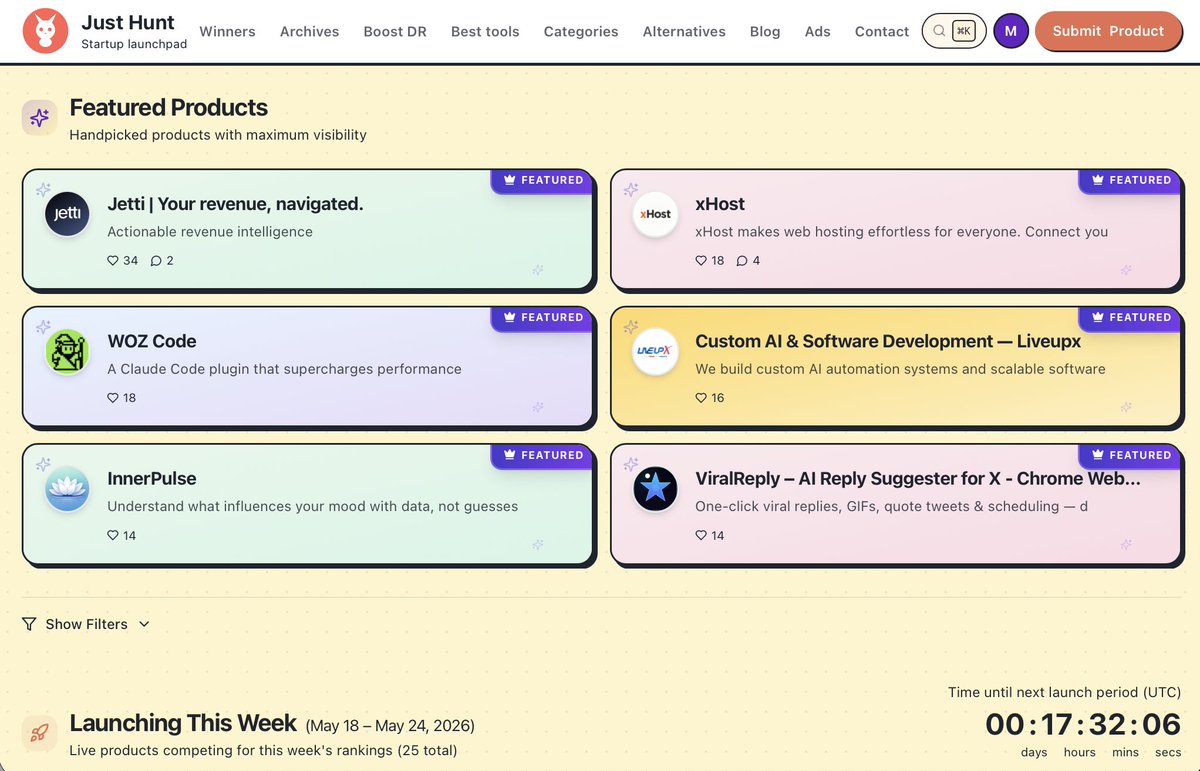
Task: Click "xHost makes web hosting effortless" text
Action: 902,232
